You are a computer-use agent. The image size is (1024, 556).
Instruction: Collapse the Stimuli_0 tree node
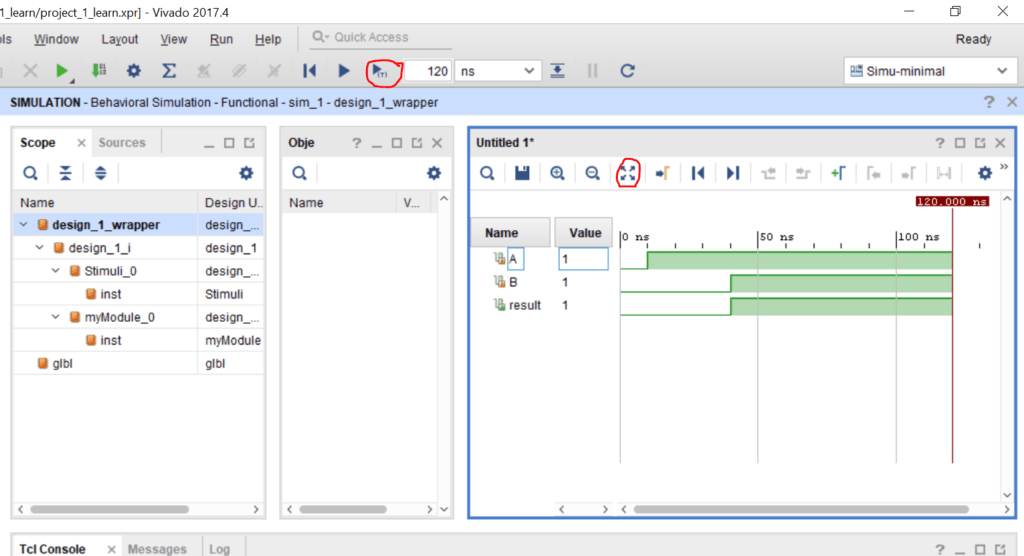56,270
